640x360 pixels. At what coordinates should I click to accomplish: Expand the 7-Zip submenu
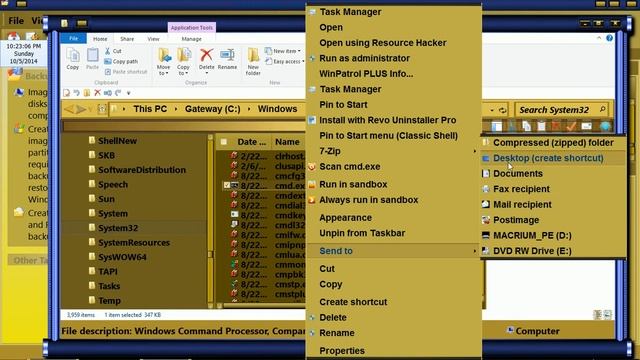[474, 151]
